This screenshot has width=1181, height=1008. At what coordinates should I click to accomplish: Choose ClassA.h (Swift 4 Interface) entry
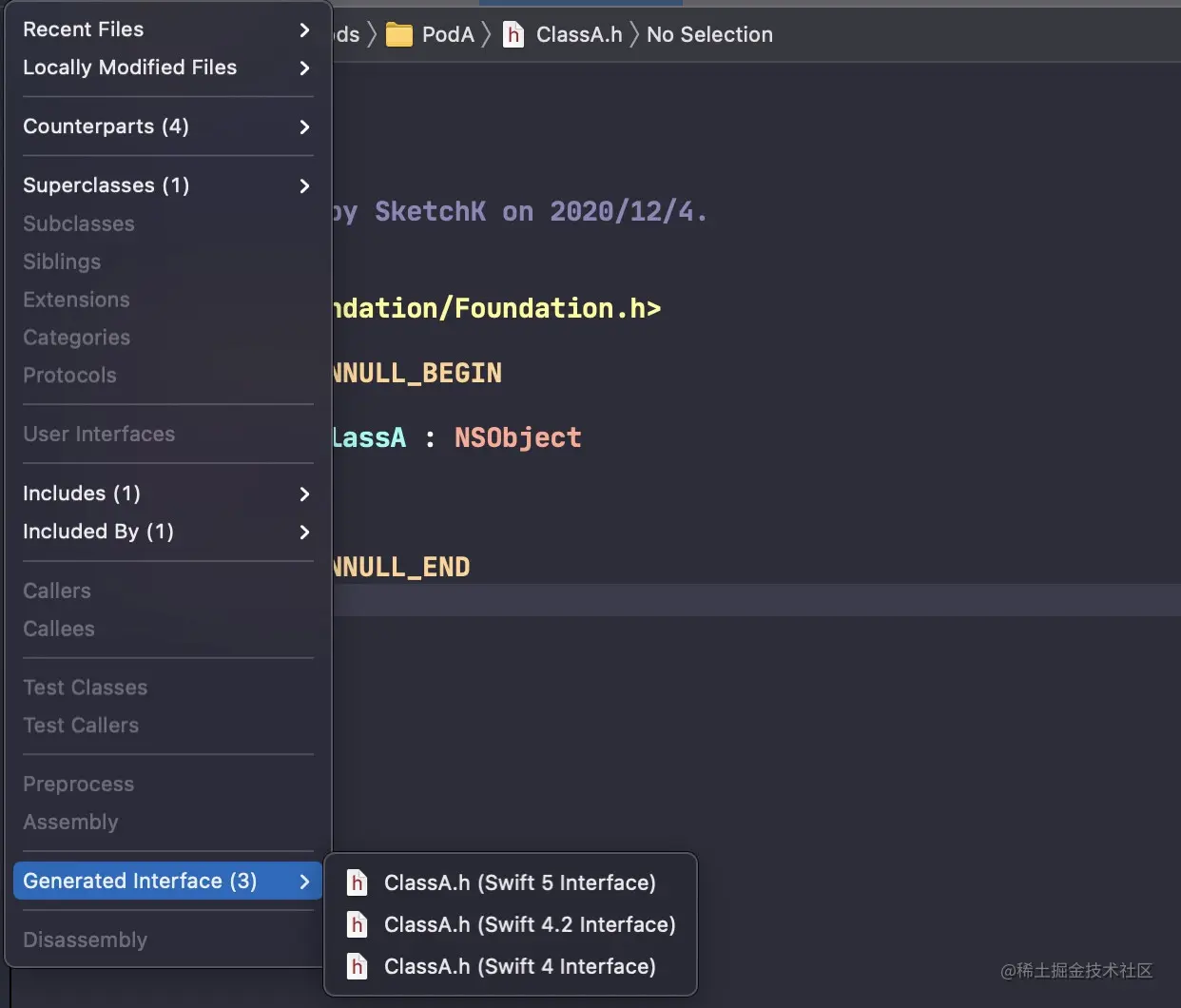coord(519,966)
